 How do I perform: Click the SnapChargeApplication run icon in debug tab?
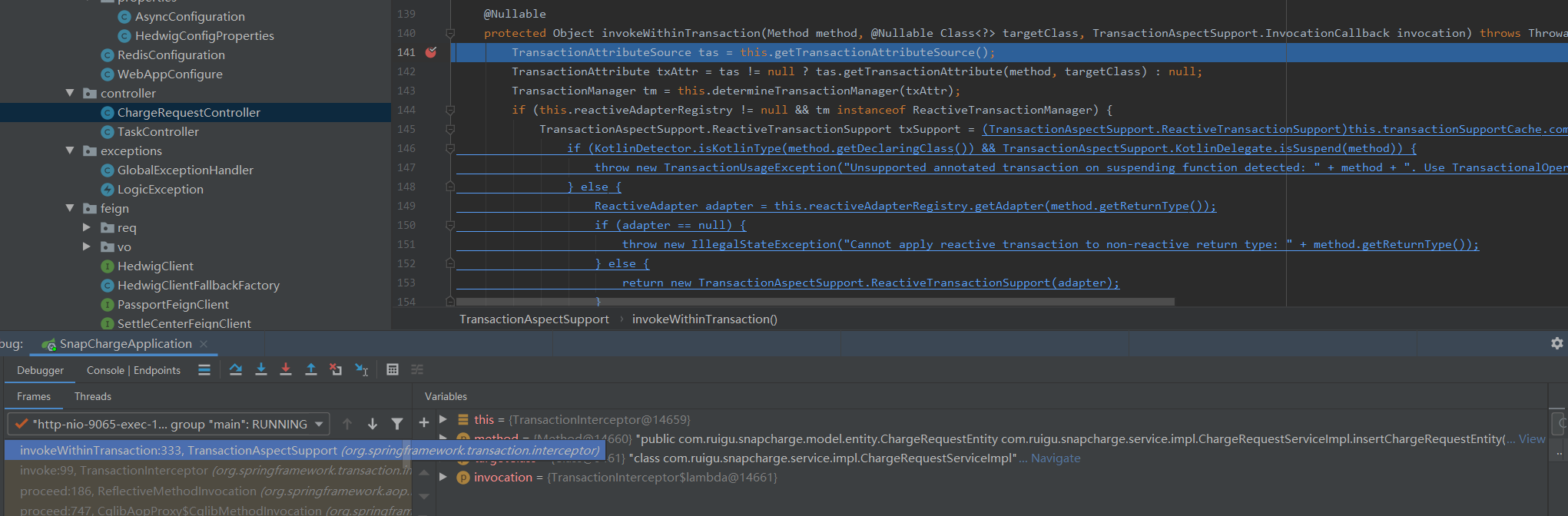pos(48,344)
